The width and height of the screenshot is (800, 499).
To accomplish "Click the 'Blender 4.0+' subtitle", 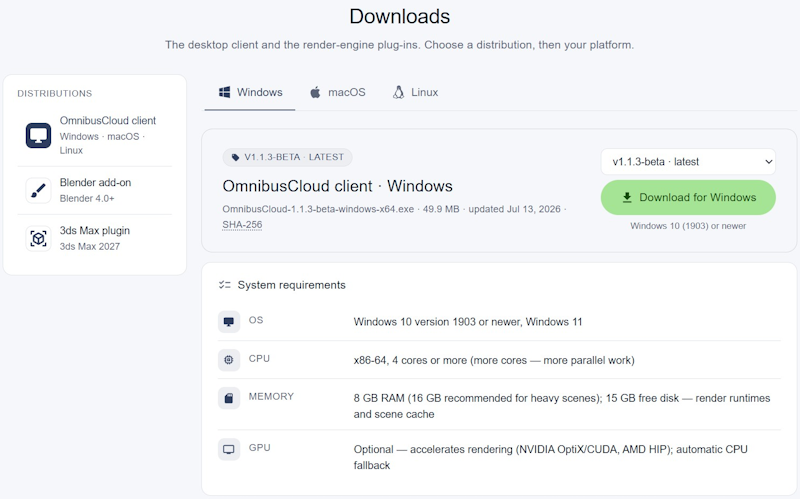I will point(87,198).
